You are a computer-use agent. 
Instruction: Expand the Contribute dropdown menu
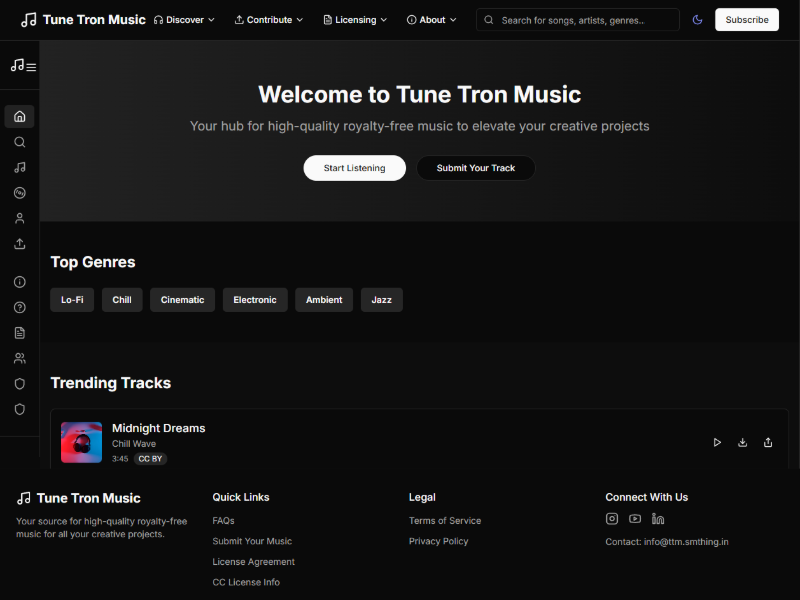269,20
